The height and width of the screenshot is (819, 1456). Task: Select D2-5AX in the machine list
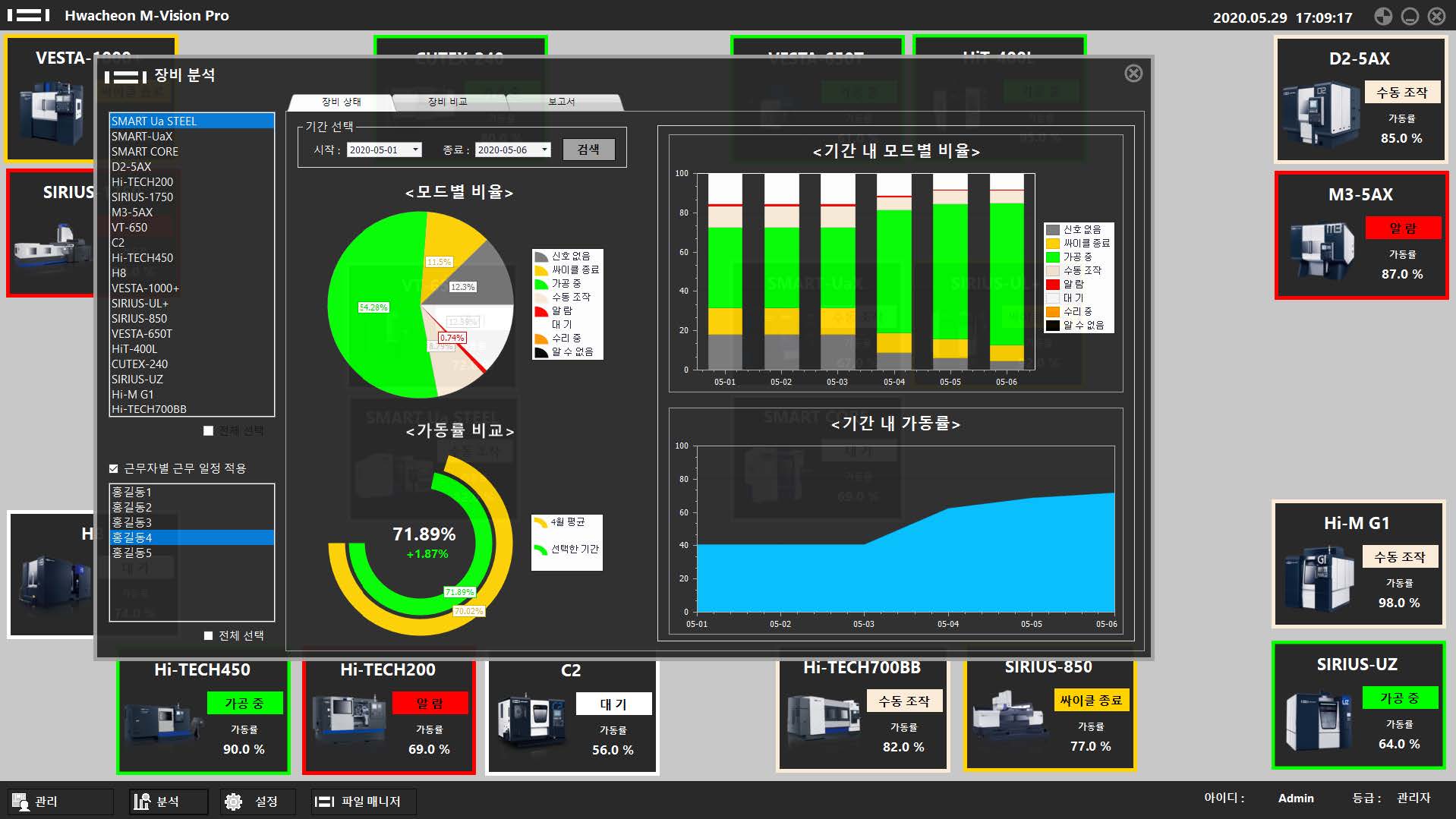192,167
